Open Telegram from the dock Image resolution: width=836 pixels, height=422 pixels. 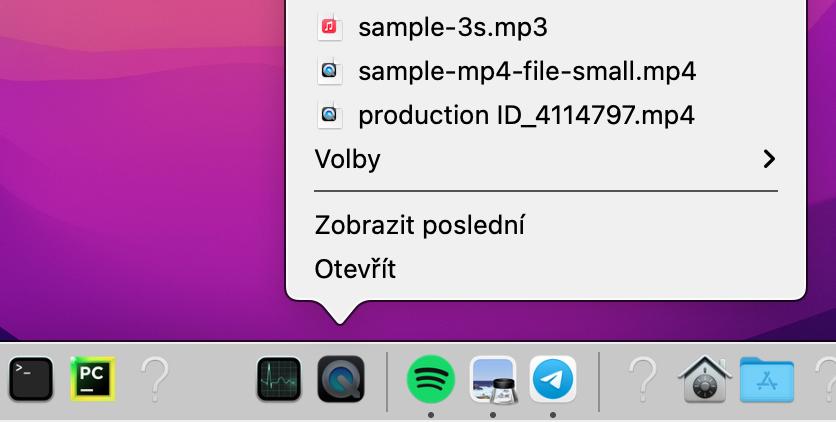tap(553, 380)
